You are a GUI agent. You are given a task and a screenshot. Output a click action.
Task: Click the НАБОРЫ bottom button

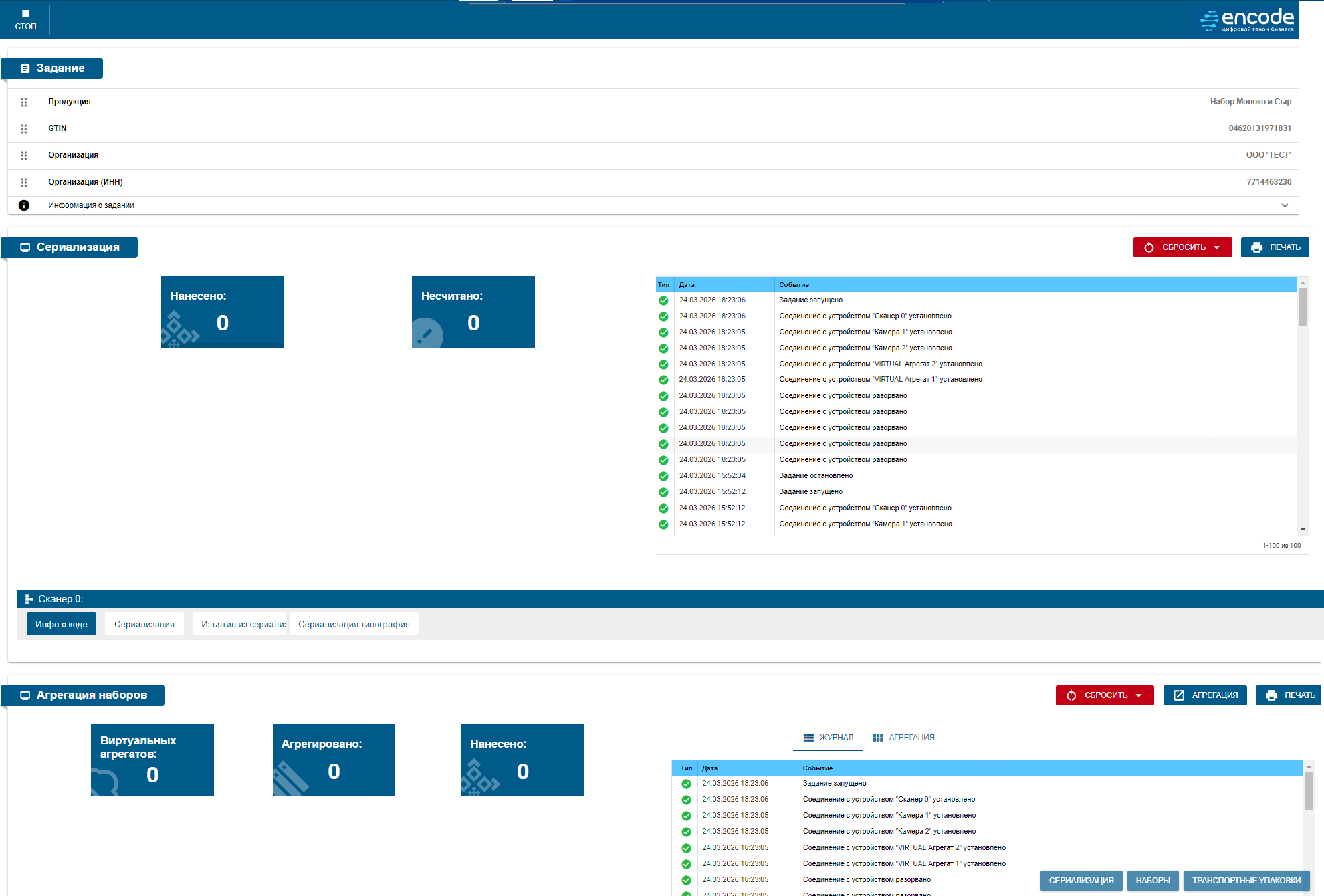(1152, 881)
